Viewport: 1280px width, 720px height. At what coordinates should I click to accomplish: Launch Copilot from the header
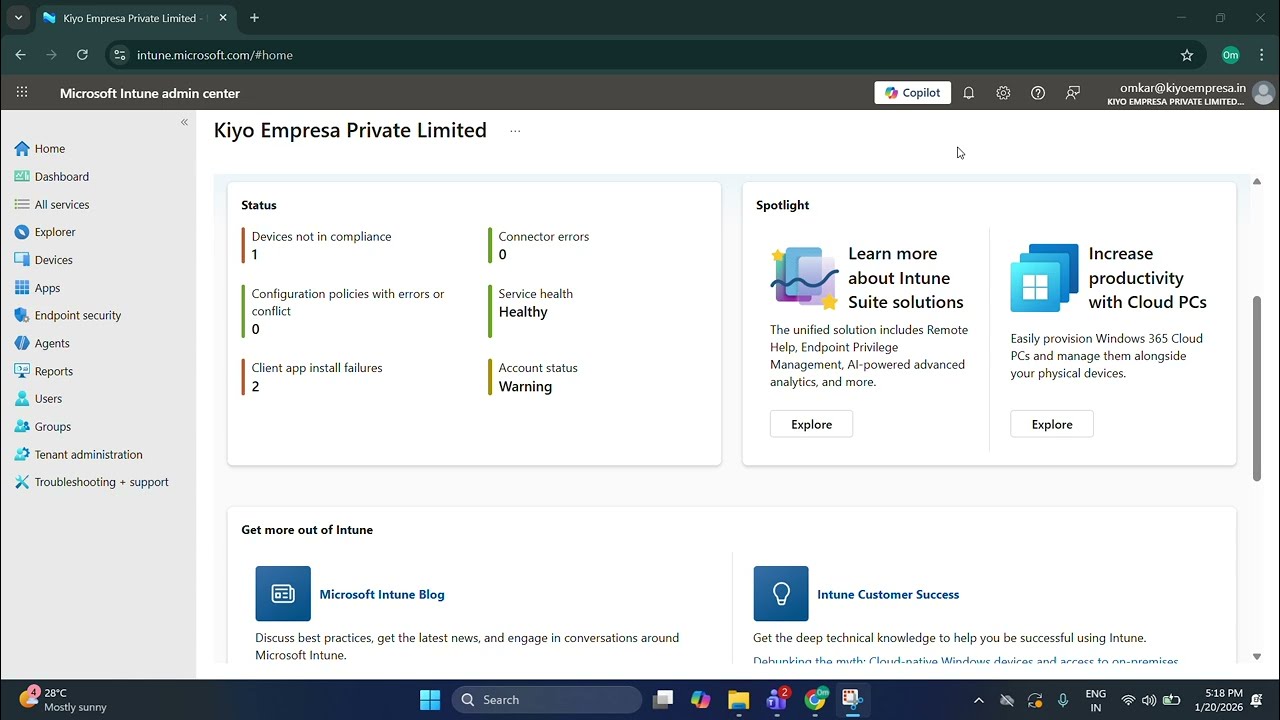click(x=913, y=93)
